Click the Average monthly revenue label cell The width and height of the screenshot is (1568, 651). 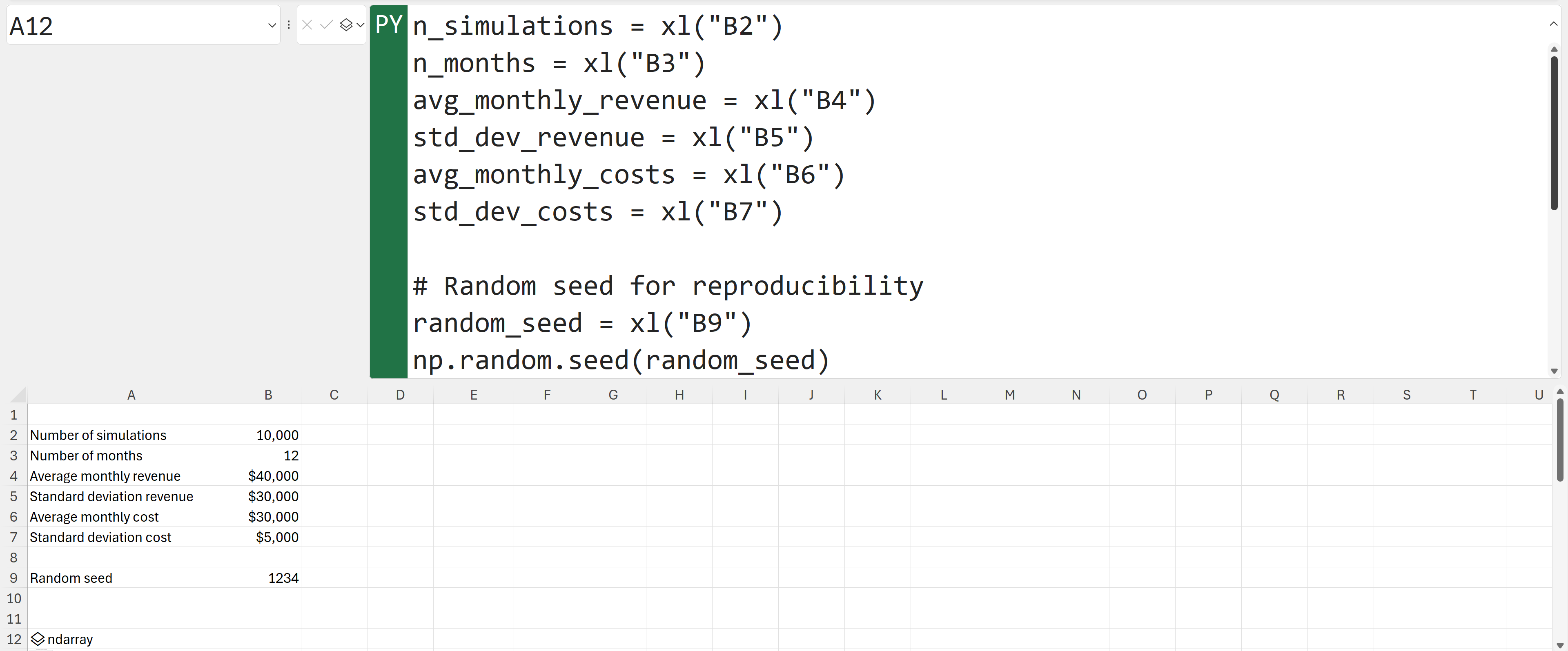pos(131,476)
